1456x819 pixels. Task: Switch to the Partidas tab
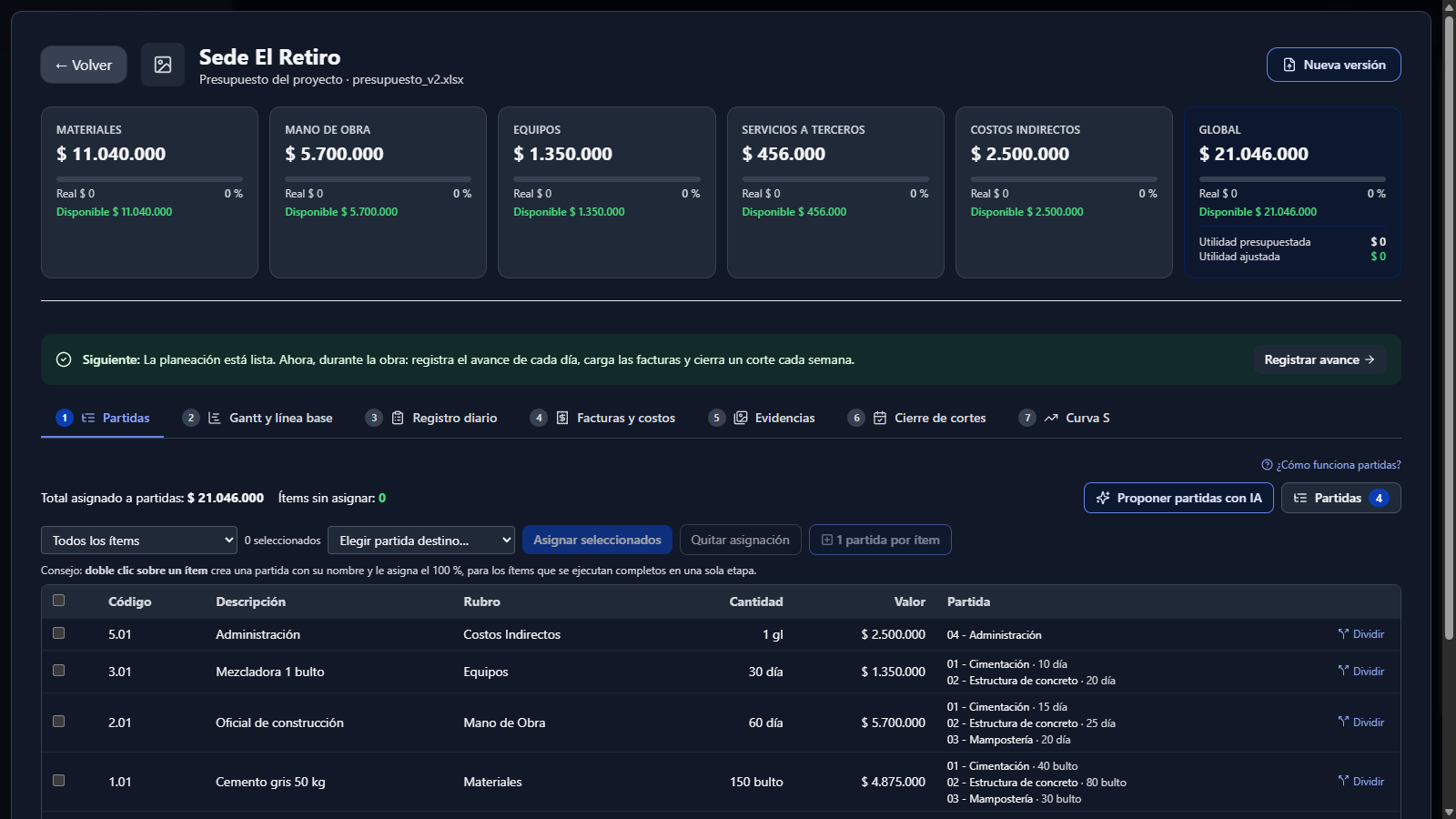pyautogui.click(x=103, y=418)
